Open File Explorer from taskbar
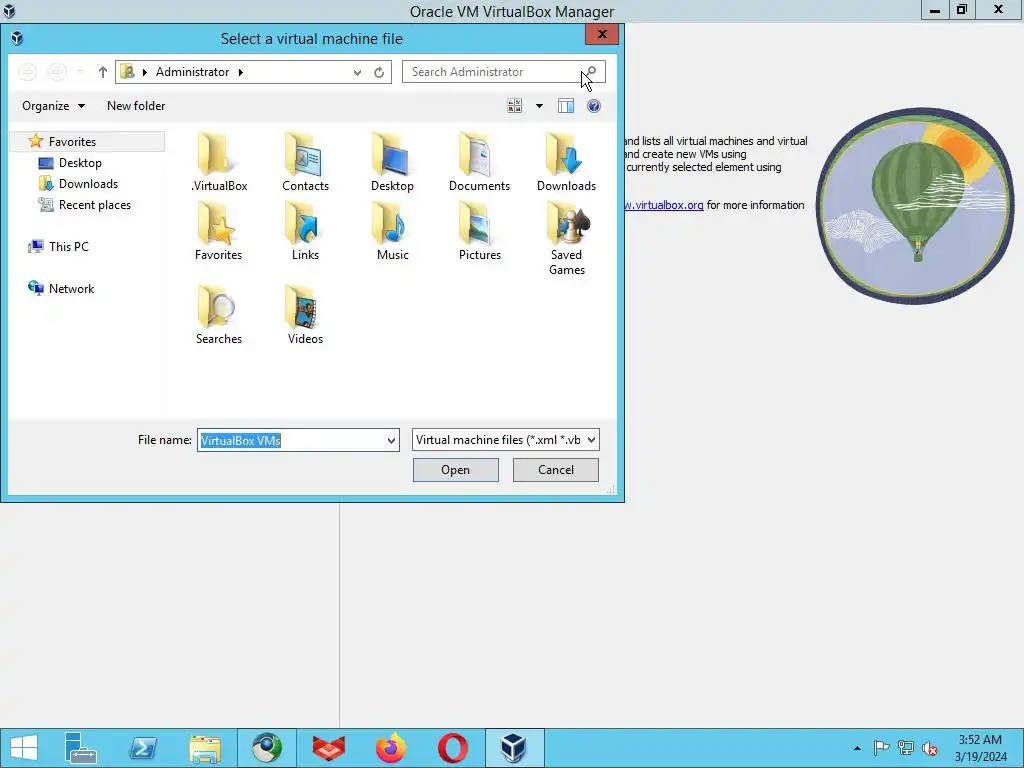 click(x=205, y=748)
